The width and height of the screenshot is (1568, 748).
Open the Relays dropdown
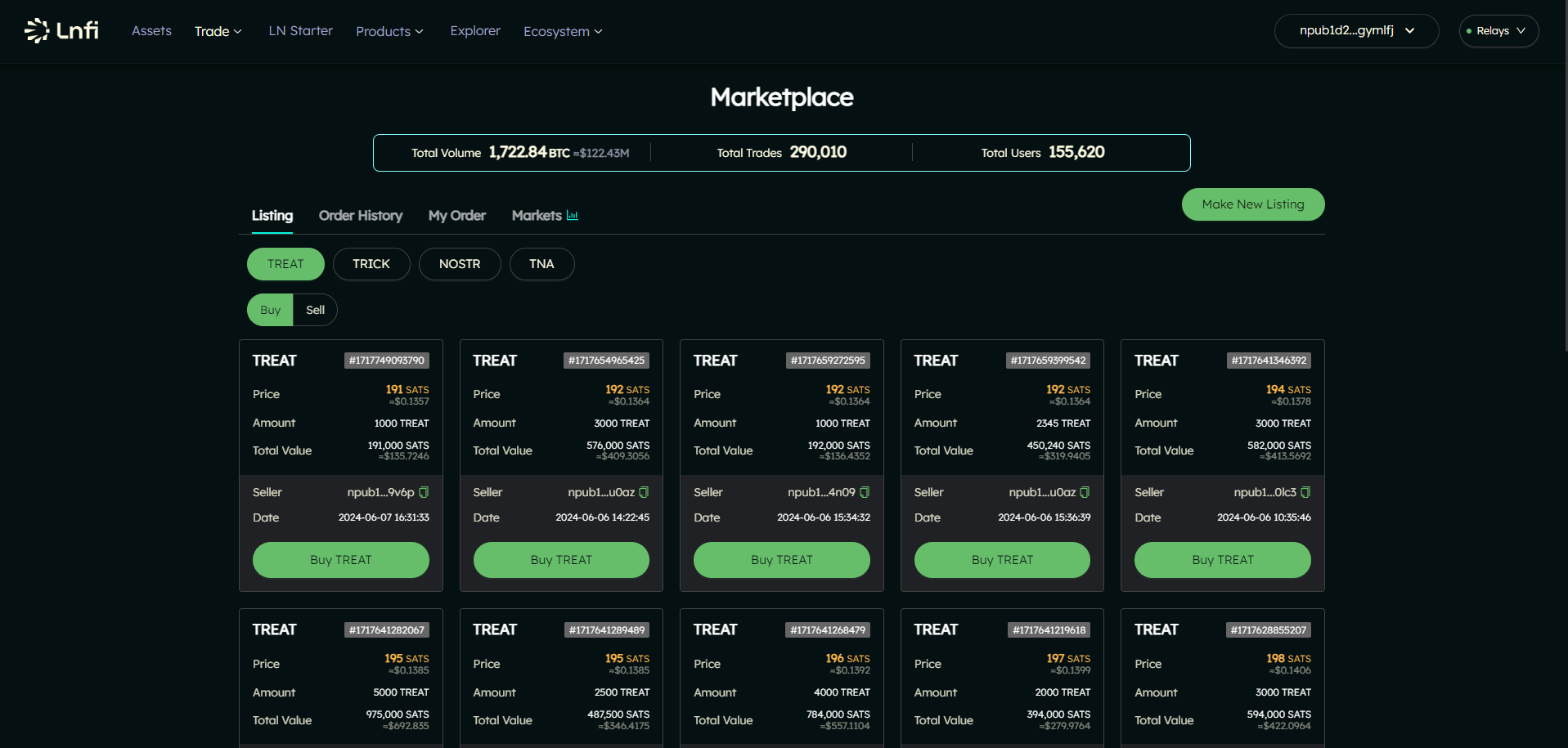pos(1498,31)
